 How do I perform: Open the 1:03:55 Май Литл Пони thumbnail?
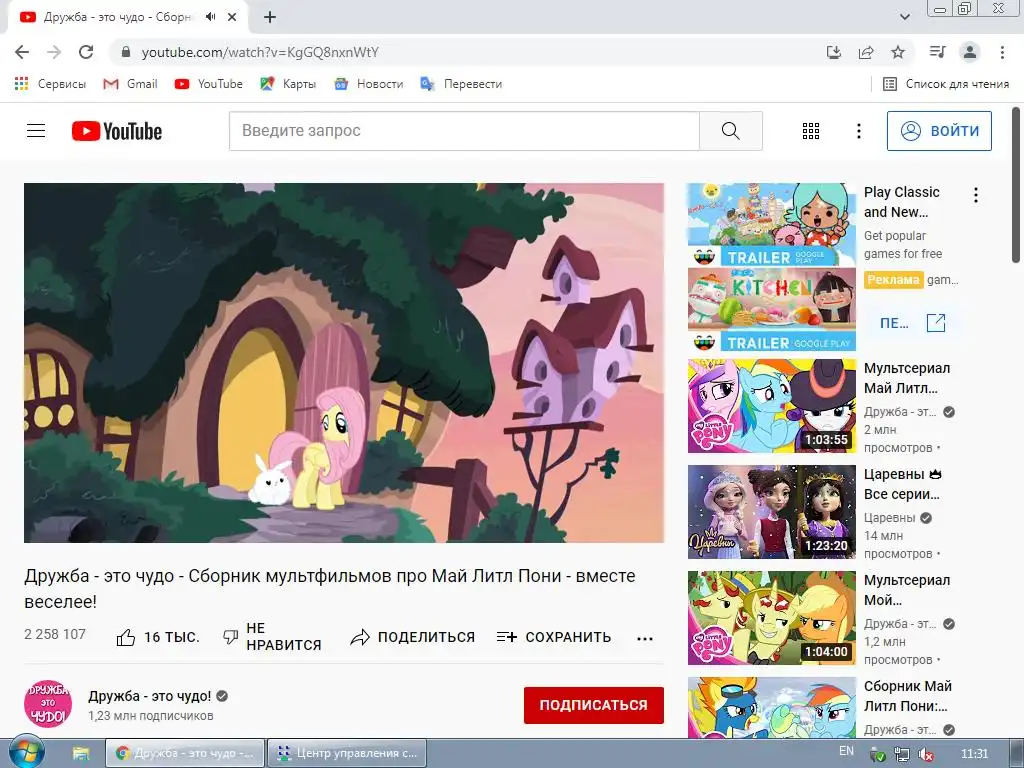(x=772, y=406)
